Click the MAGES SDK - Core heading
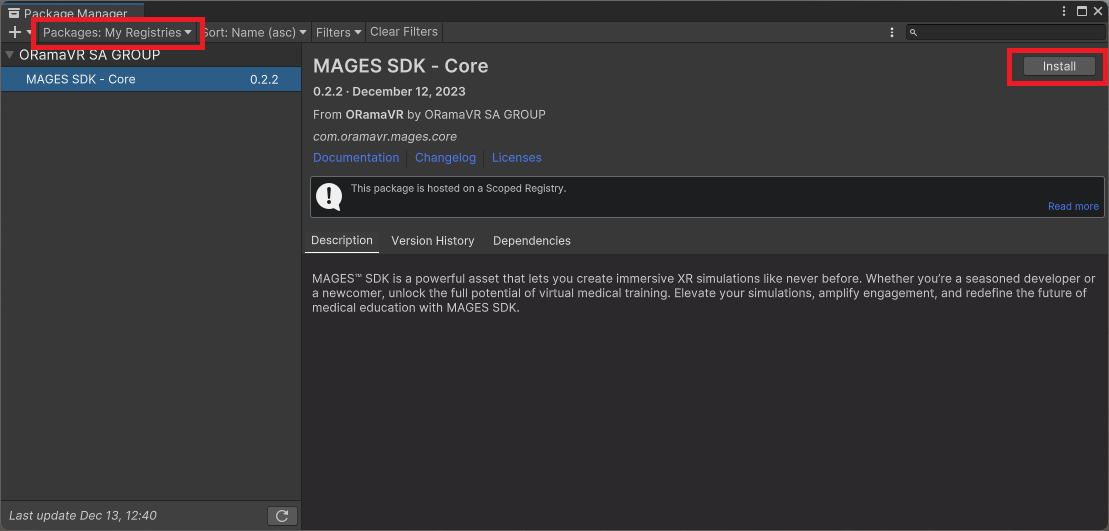Viewport: 1109px width, 531px height. click(400, 66)
